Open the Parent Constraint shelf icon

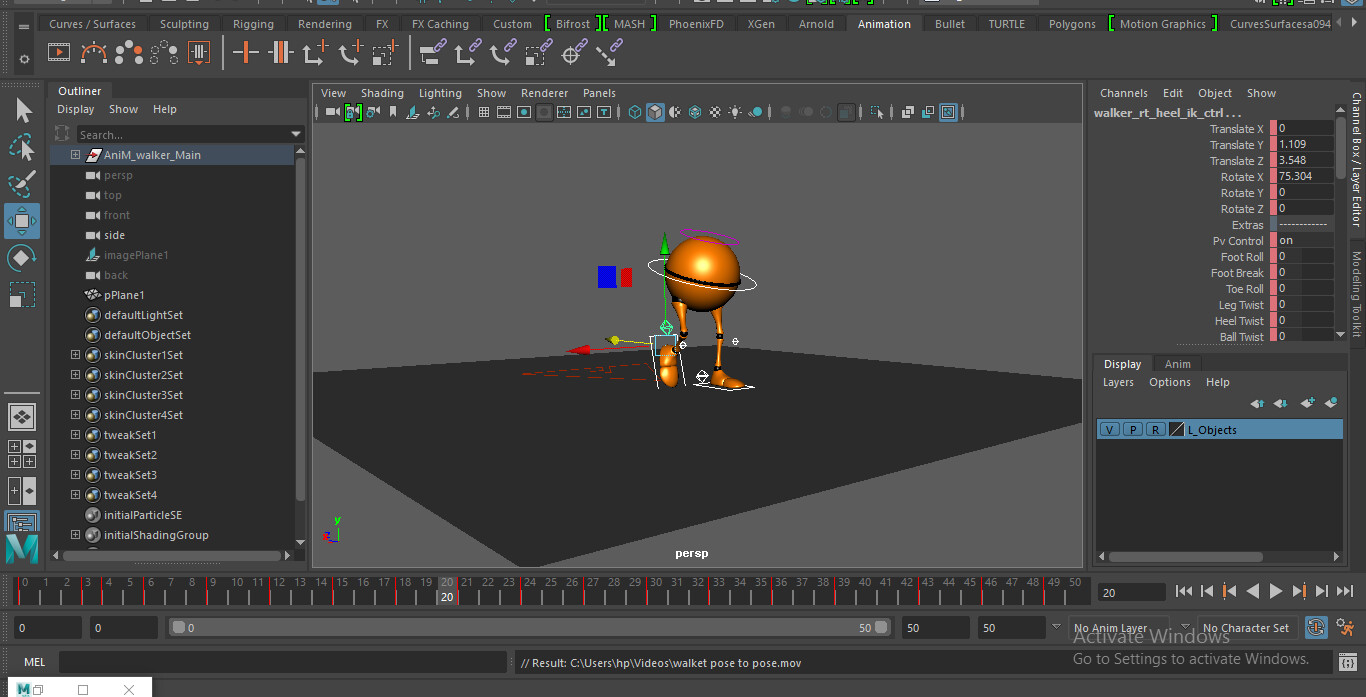pos(433,52)
